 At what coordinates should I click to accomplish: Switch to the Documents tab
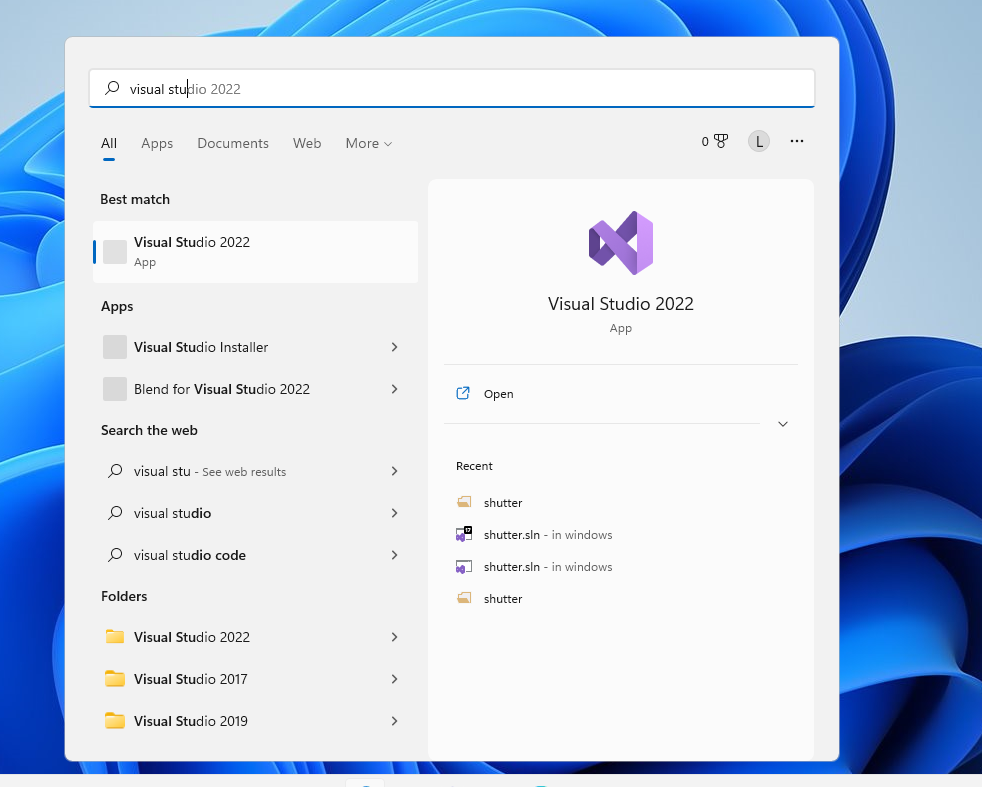pyautogui.click(x=233, y=143)
